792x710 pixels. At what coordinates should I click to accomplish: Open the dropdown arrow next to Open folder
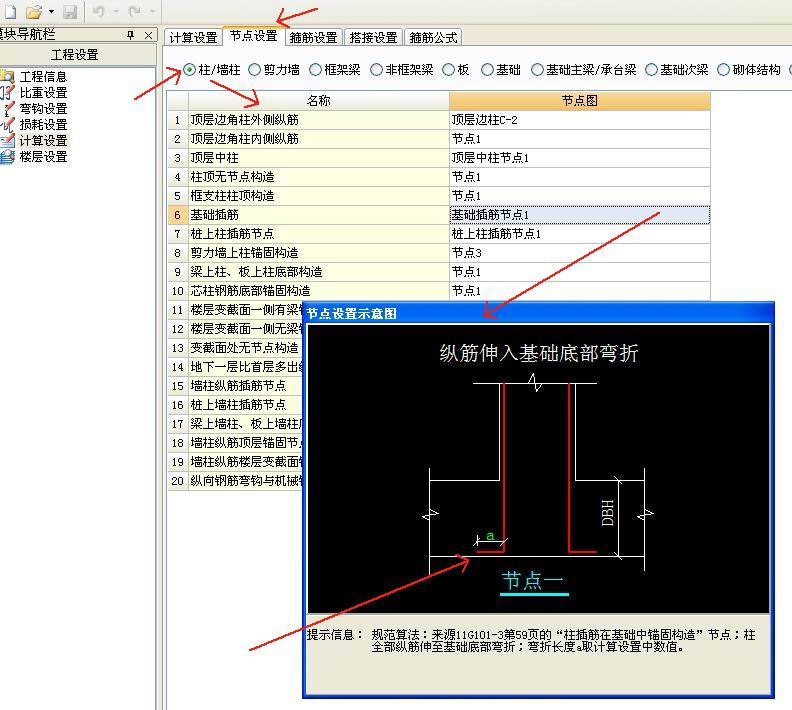[51, 12]
